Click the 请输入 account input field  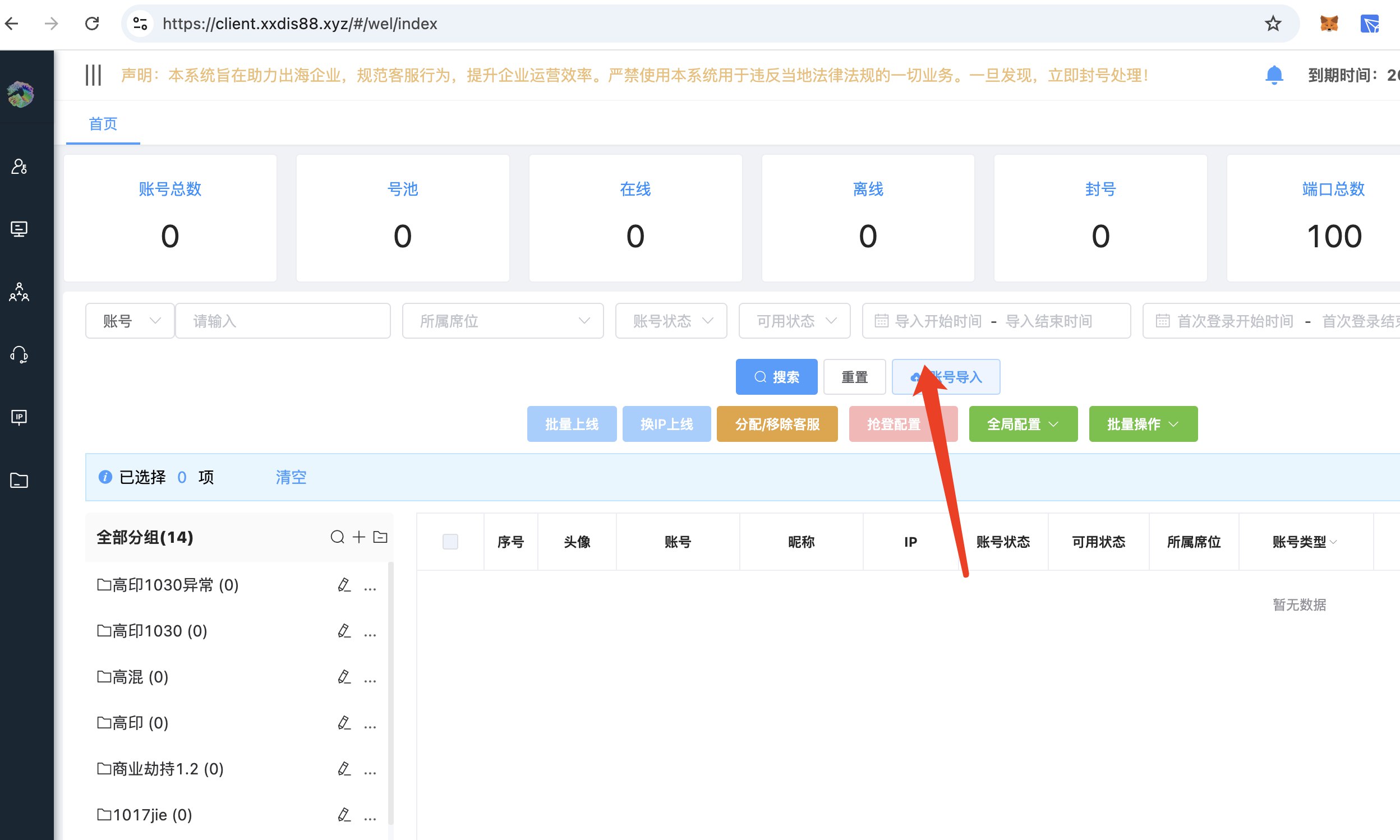(283, 321)
